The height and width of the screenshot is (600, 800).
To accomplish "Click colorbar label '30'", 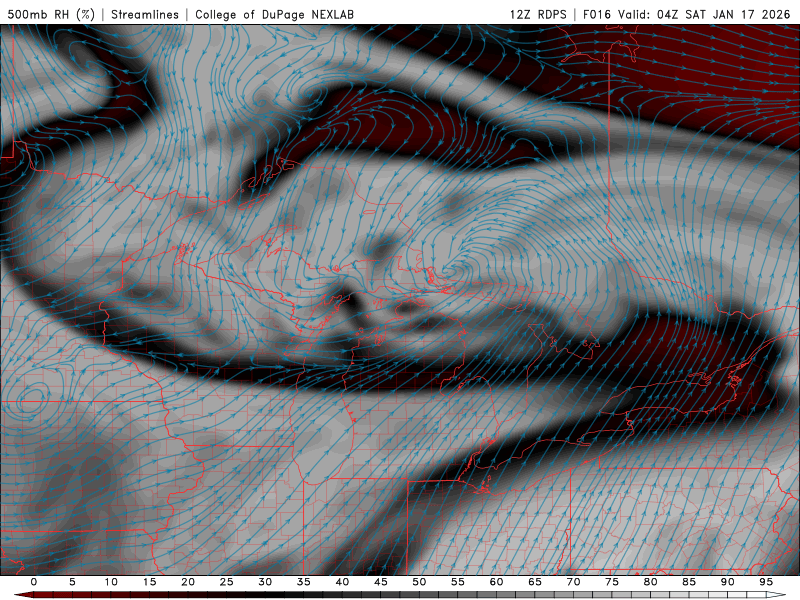I will click(265, 582).
